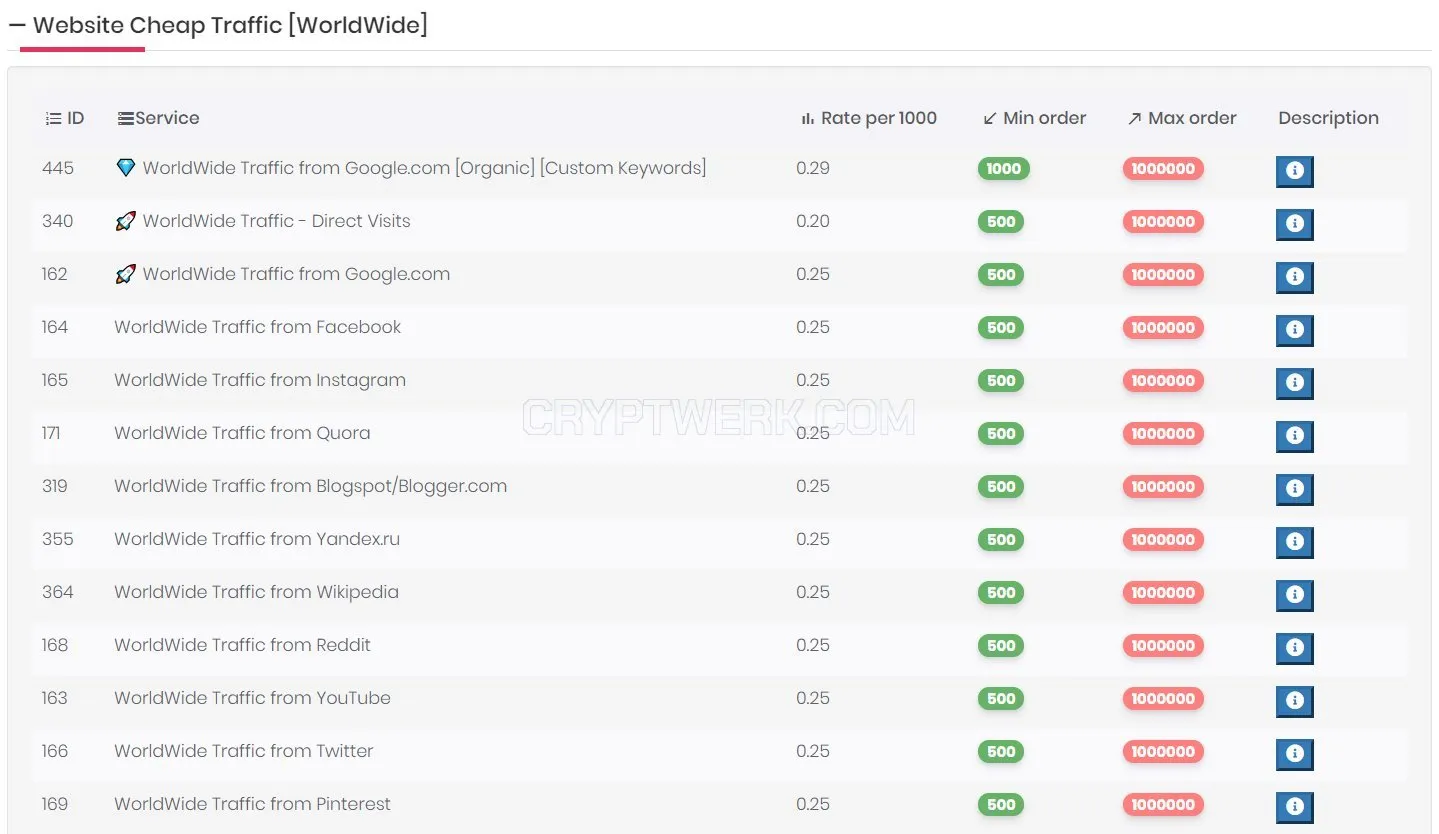Select 'WorldWide Traffic - Direct Visits' service name
This screenshot has width=1439, height=834.
point(276,221)
